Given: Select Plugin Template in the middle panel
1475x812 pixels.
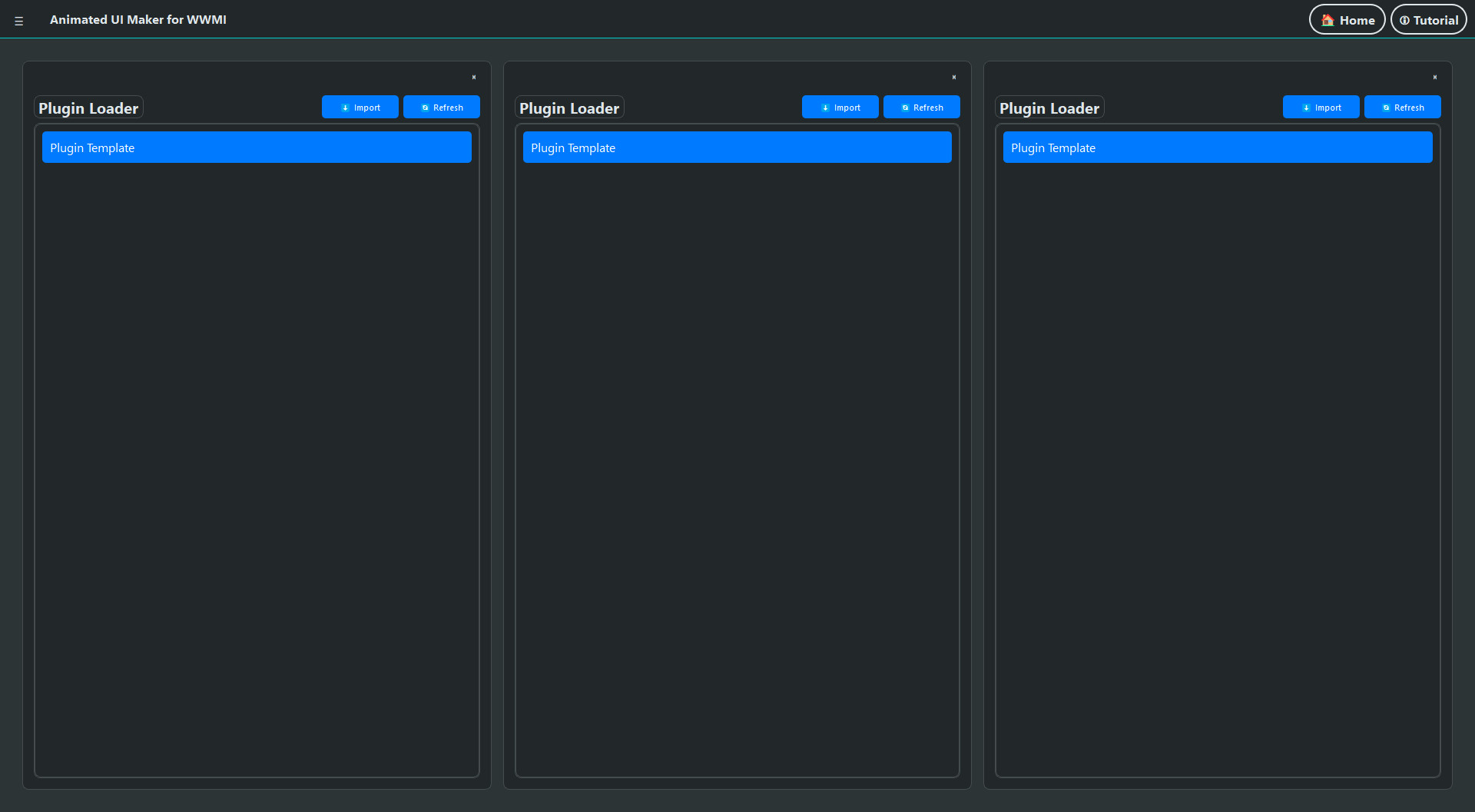Looking at the screenshot, I should click(737, 147).
